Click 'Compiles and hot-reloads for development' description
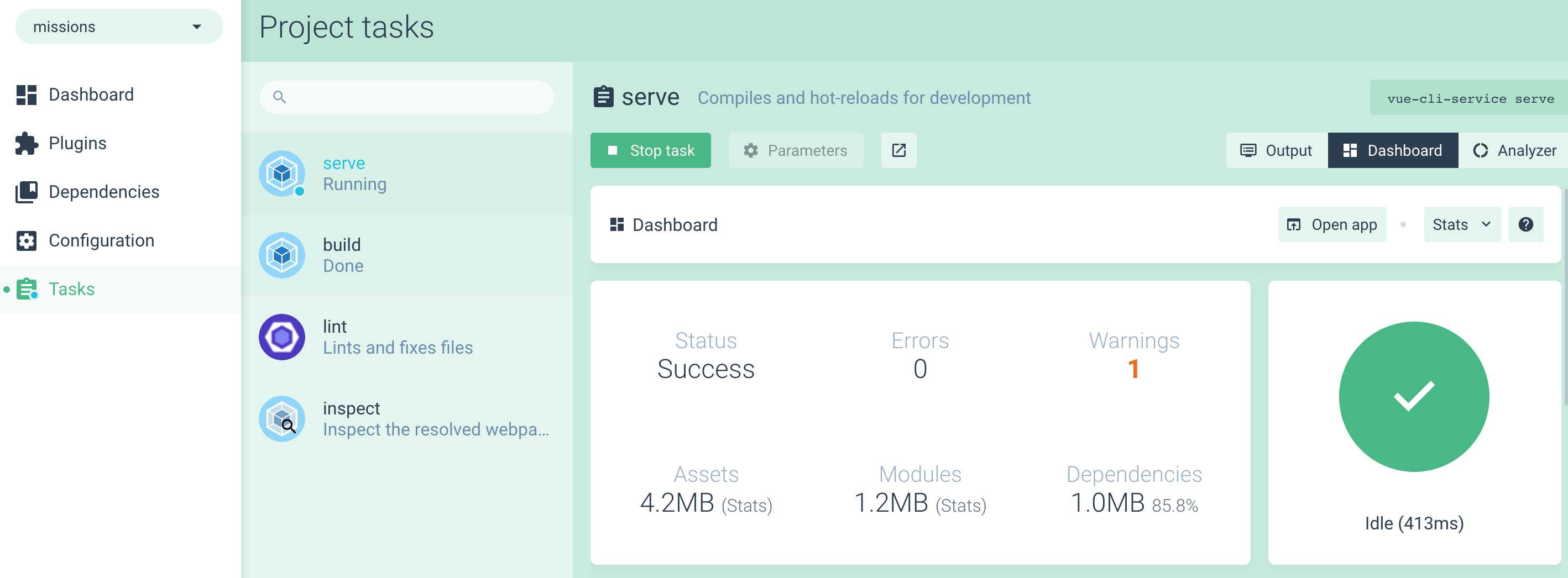Image resolution: width=1568 pixels, height=578 pixels. pos(864,98)
